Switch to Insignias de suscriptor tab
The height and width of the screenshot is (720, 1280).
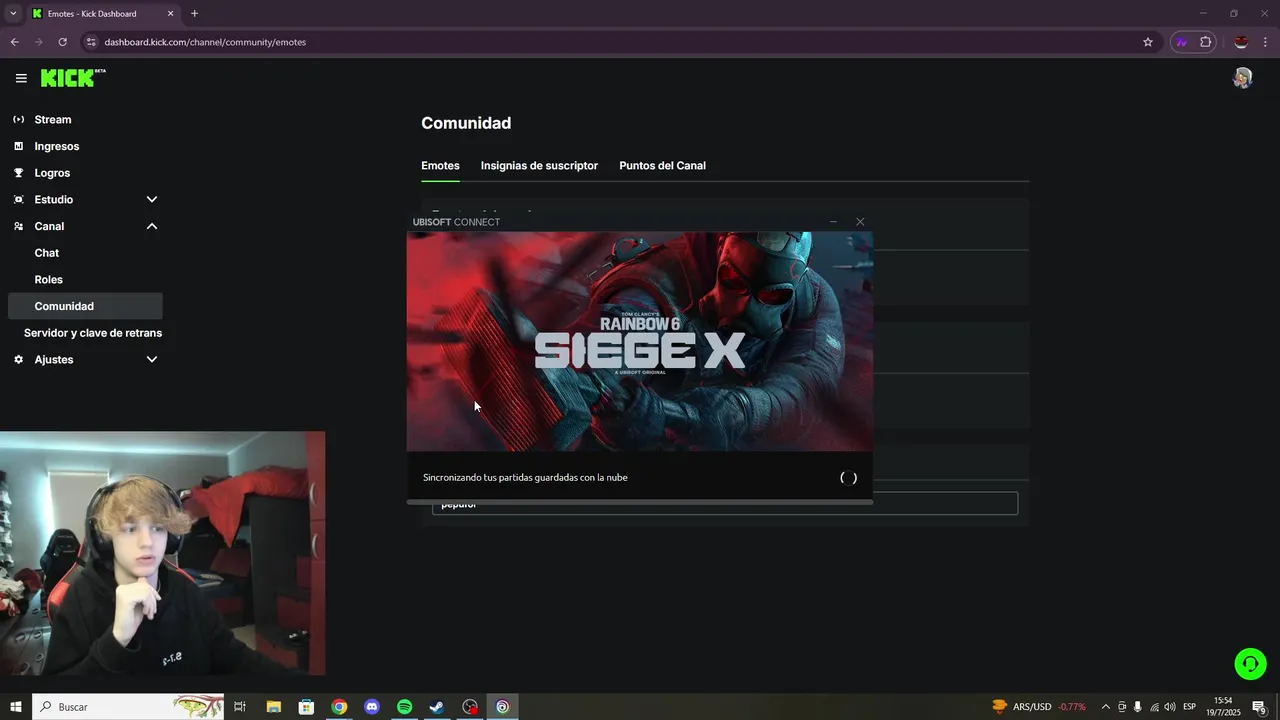(539, 166)
